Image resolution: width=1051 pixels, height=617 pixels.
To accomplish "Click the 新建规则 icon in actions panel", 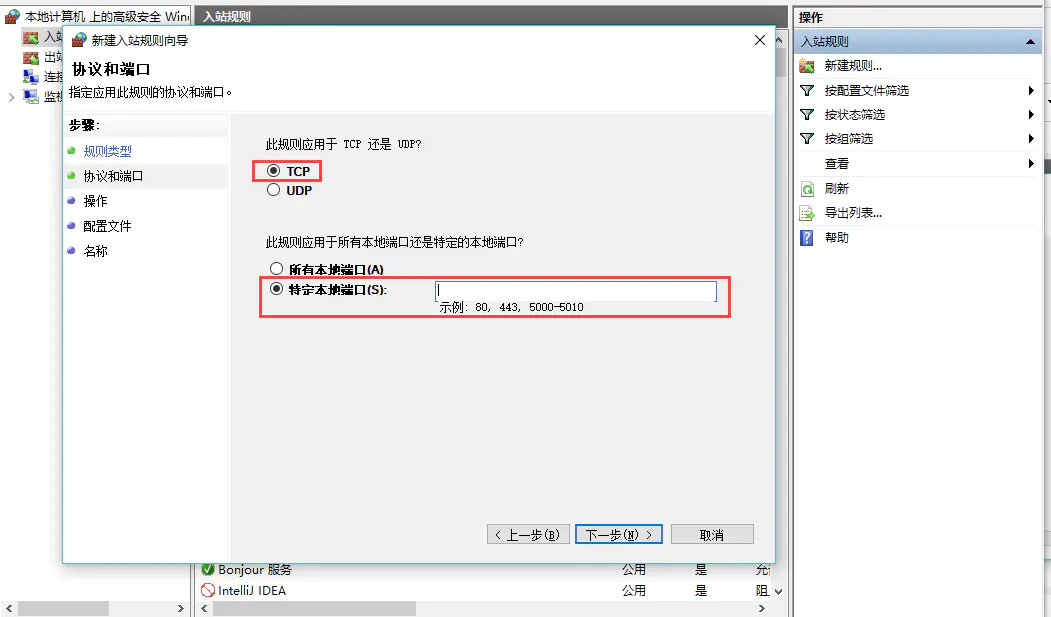I will 807,66.
